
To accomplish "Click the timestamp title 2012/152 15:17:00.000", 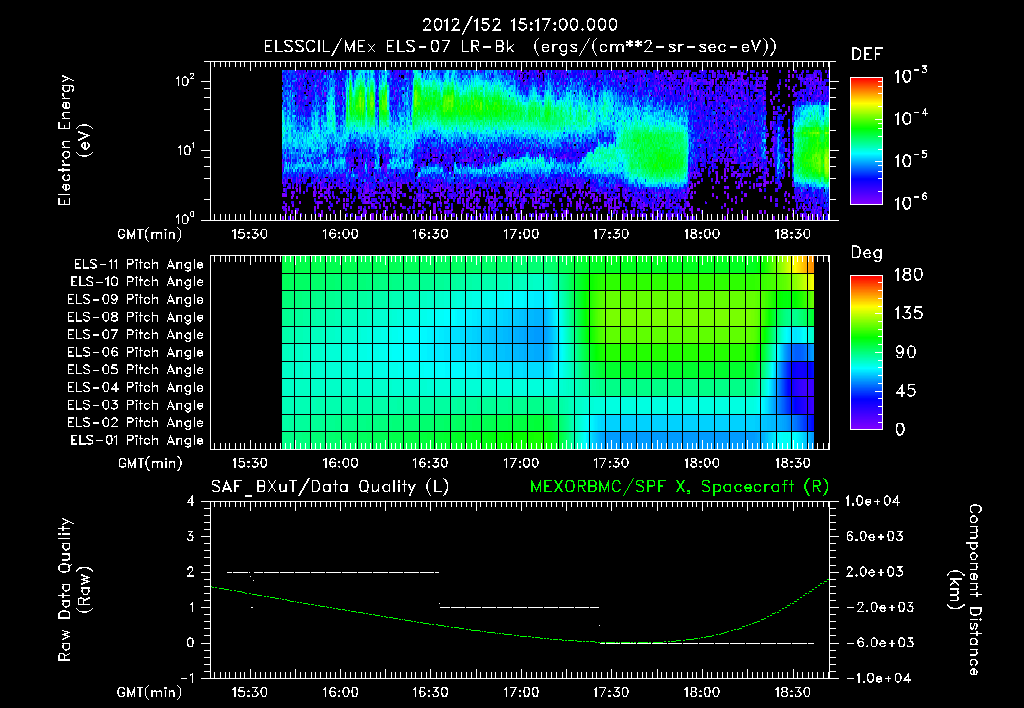I will [520, 25].
